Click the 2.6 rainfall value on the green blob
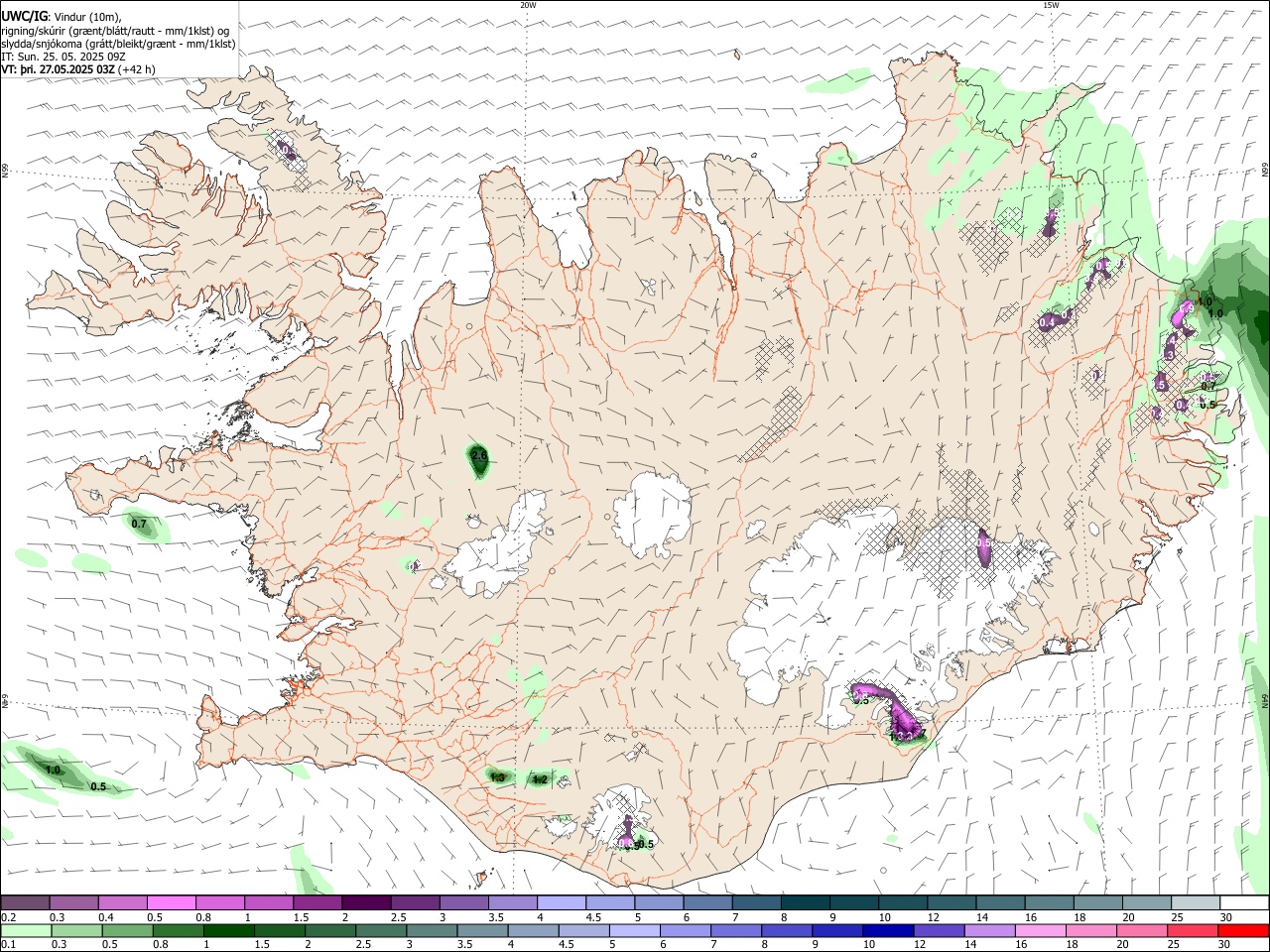The height and width of the screenshot is (952, 1270). point(479,456)
